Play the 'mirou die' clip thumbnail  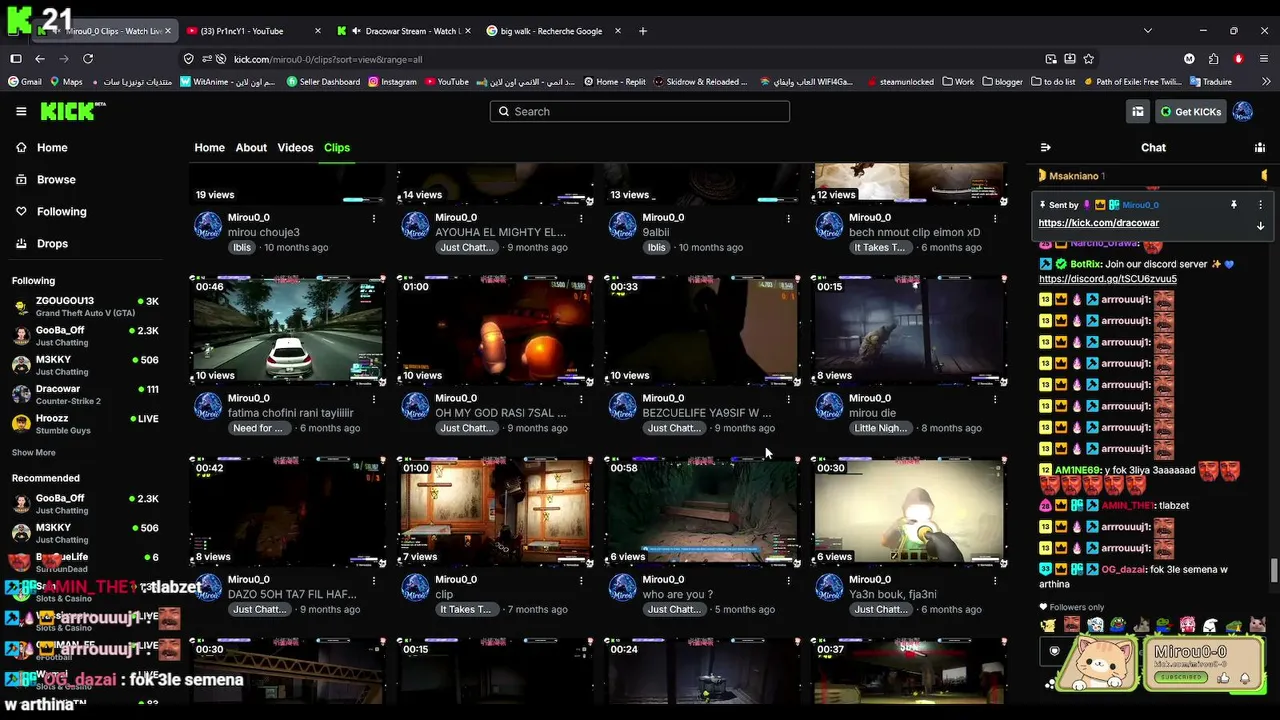(908, 331)
